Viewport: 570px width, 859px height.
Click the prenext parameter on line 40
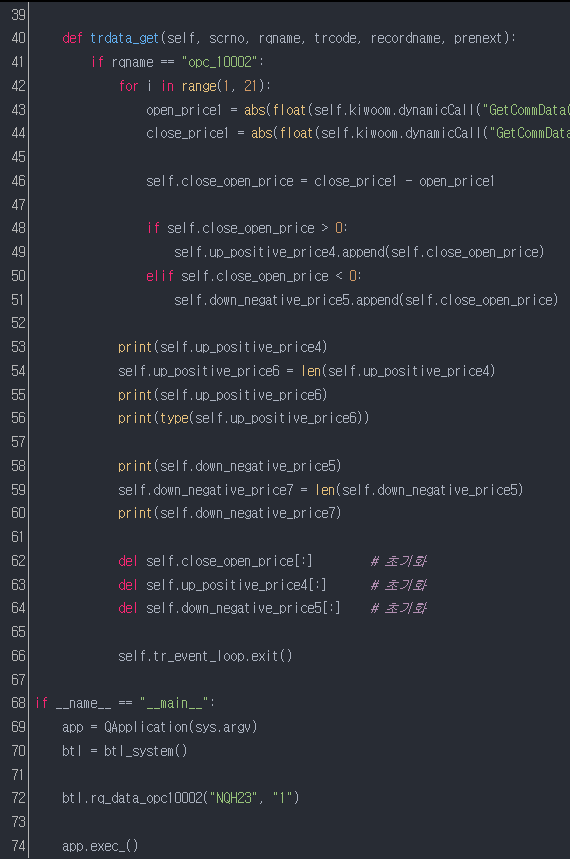pyautogui.click(x=478, y=38)
